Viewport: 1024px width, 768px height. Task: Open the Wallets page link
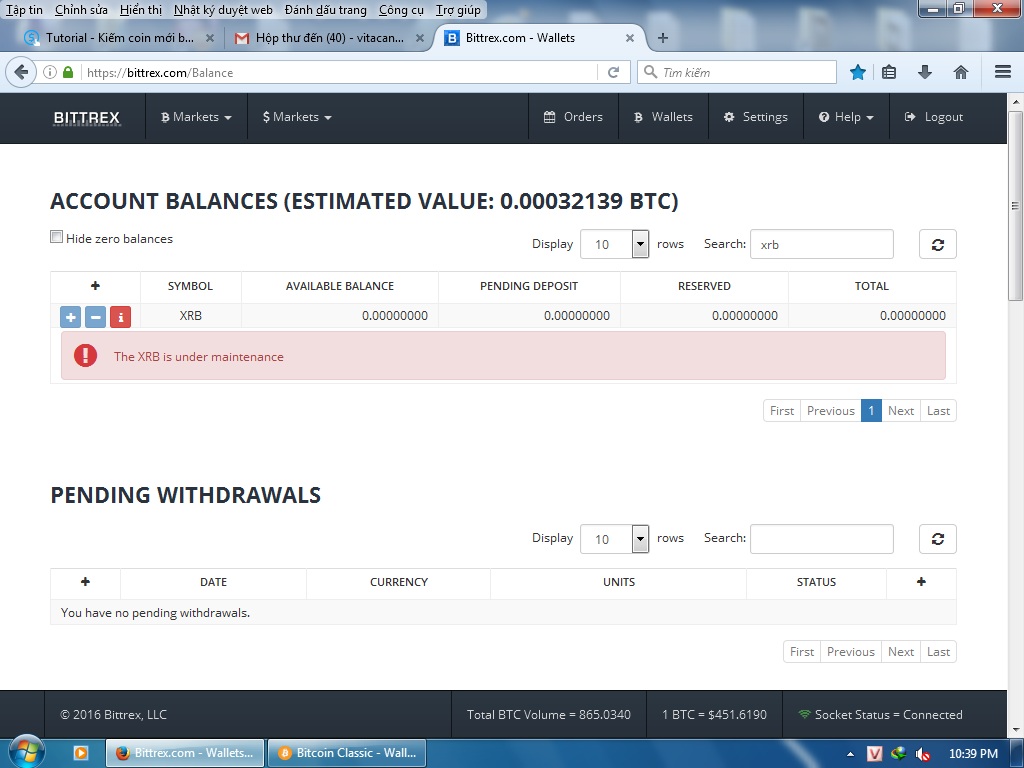click(x=664, y=117)
